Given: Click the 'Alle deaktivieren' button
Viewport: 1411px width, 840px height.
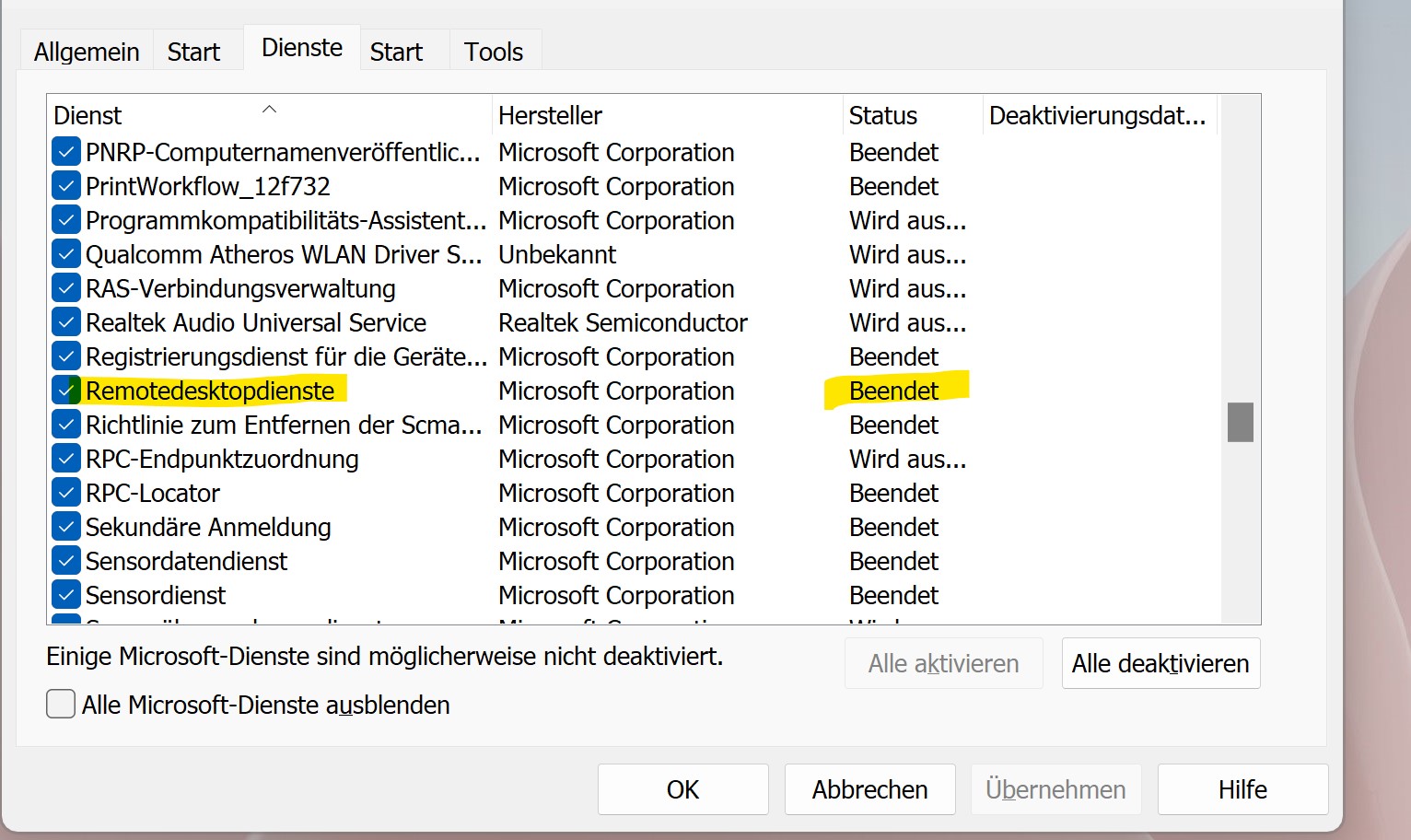Looking at the screenshot, I should point(1160,663).
